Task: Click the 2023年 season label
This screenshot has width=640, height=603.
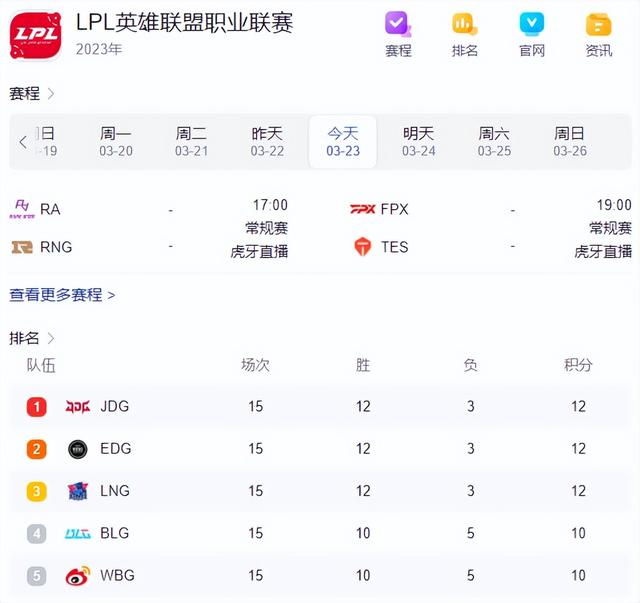Action: pyautogui.click(x=99, y=49)
